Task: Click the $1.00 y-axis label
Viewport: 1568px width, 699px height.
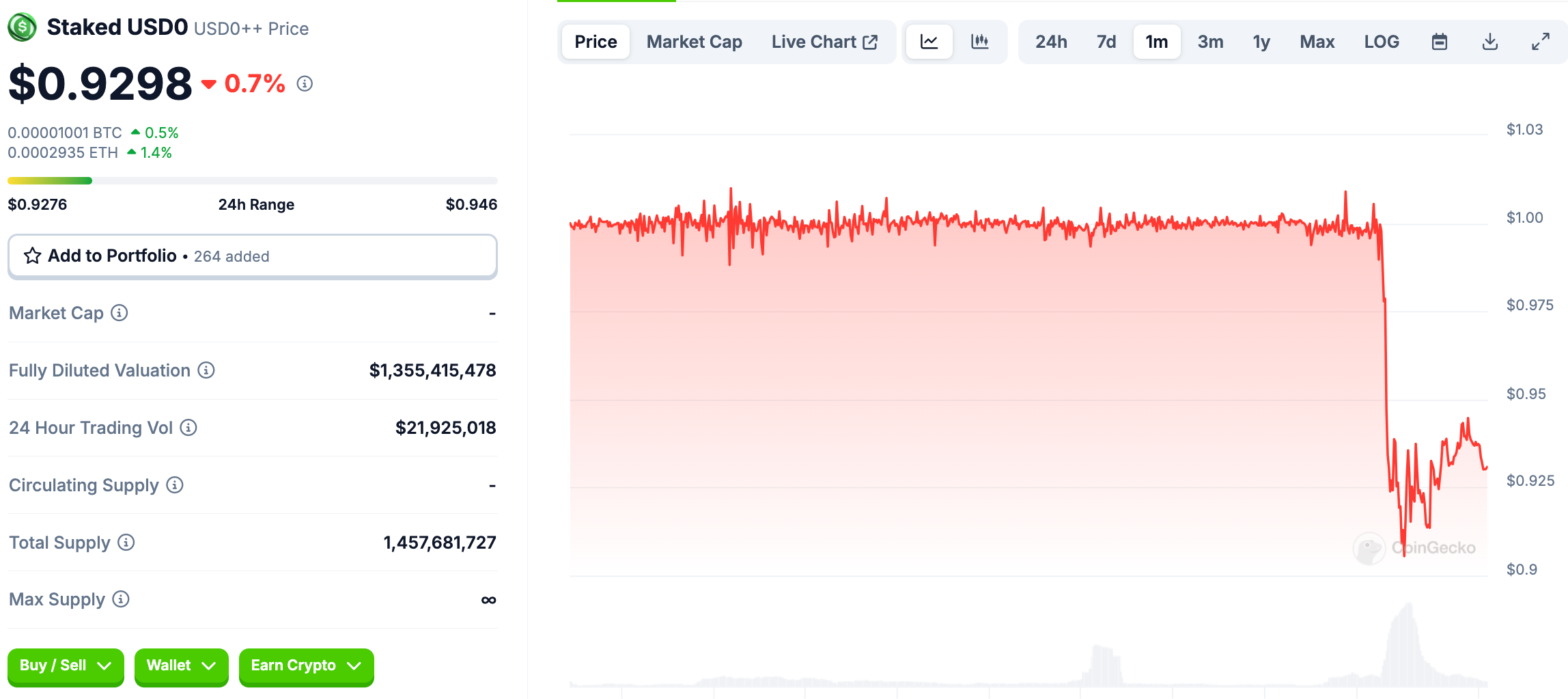Action: coord(1524,217)
